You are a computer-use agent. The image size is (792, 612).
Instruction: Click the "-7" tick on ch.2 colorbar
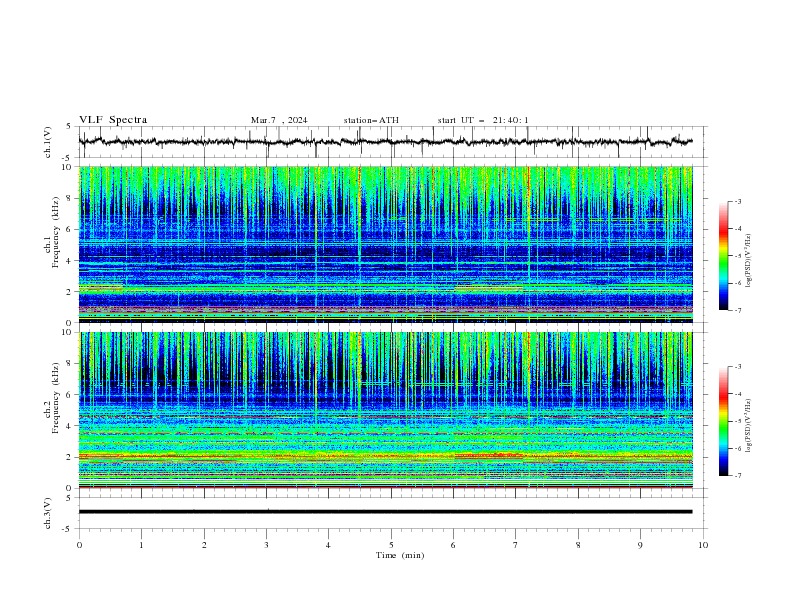click(738, 476)
